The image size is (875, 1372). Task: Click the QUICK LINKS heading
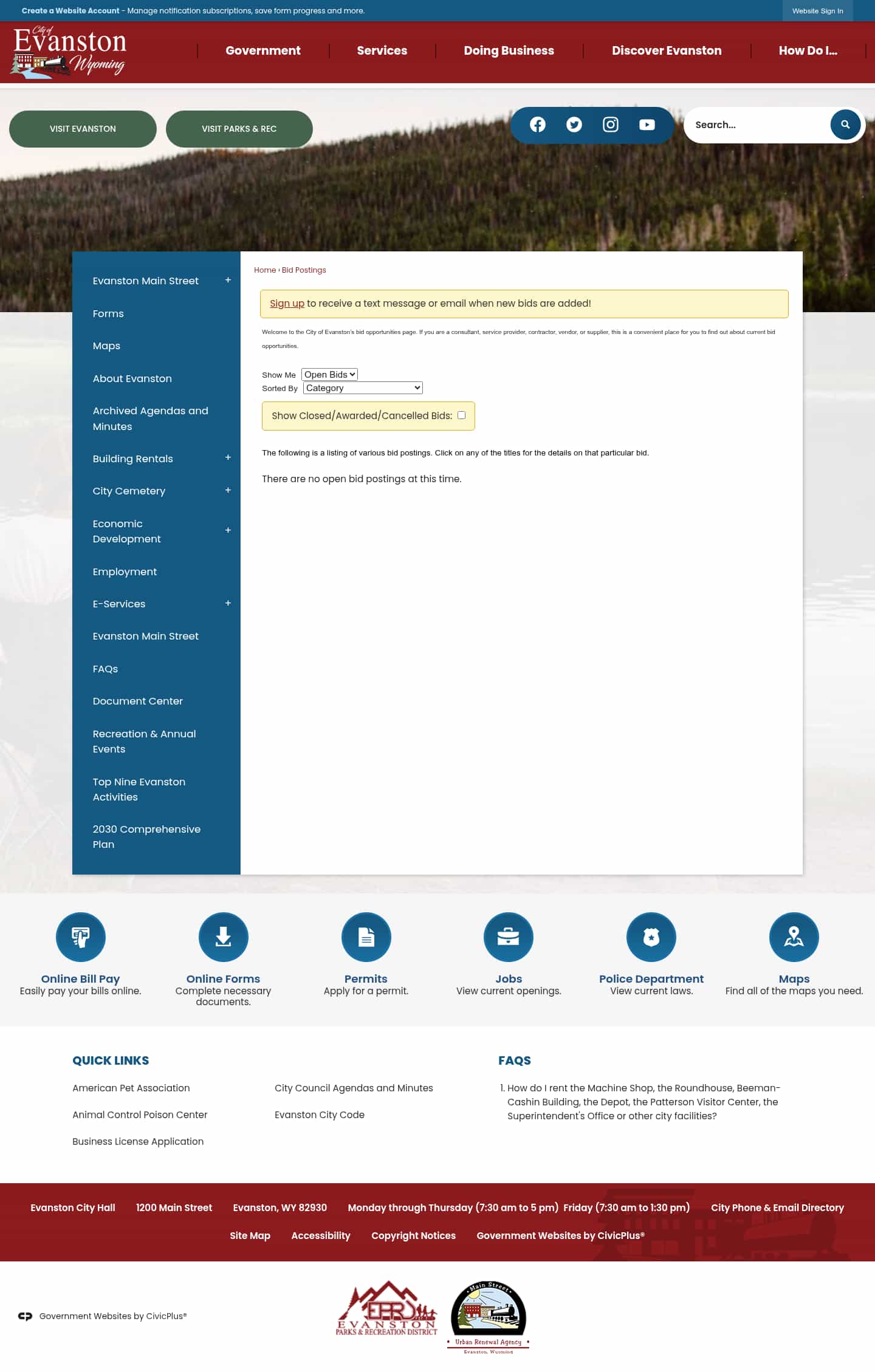[111, 1060]
